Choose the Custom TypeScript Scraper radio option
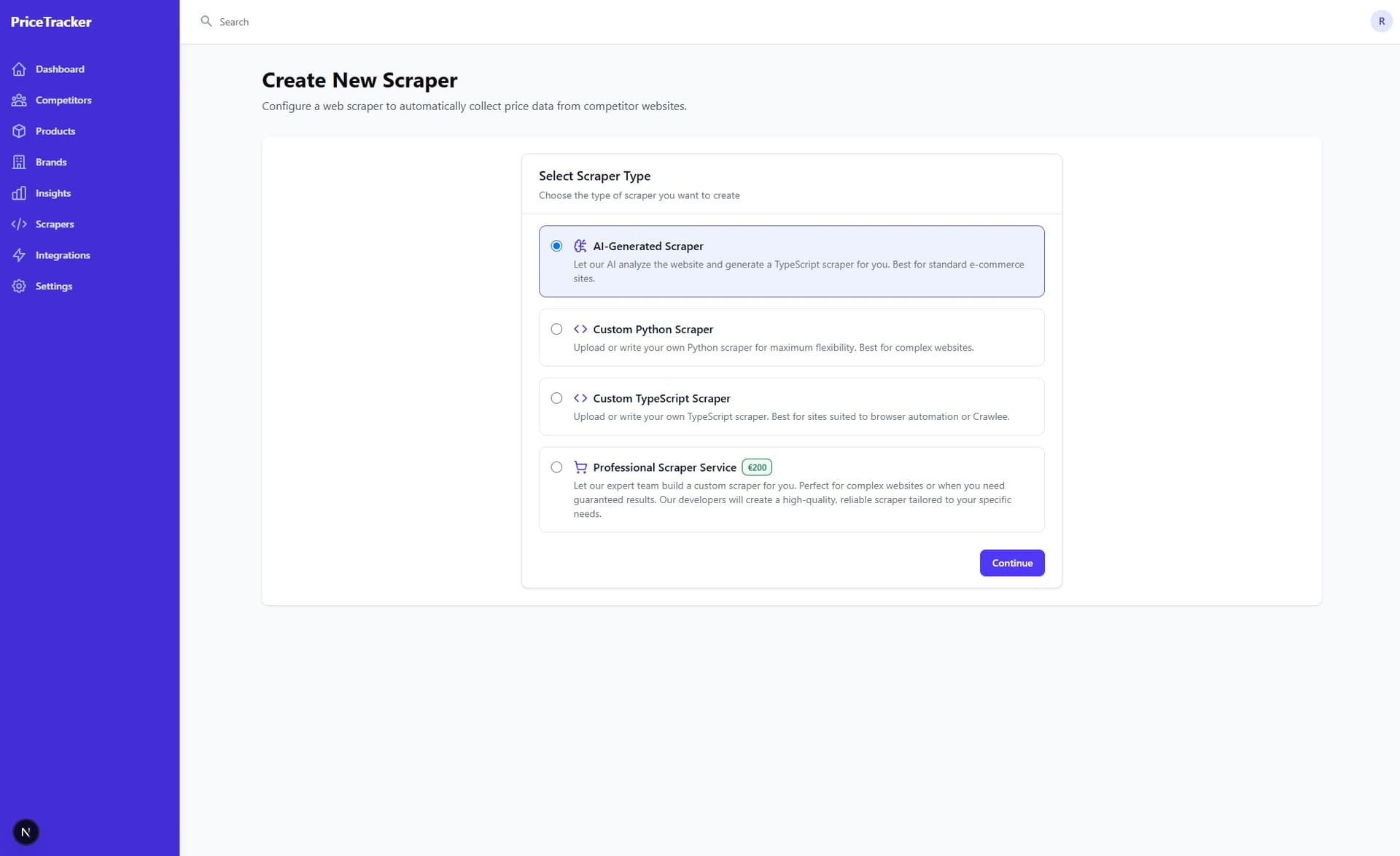This screenshot has width=1400, height=856. pyautogui.click(x=556, y=398)
